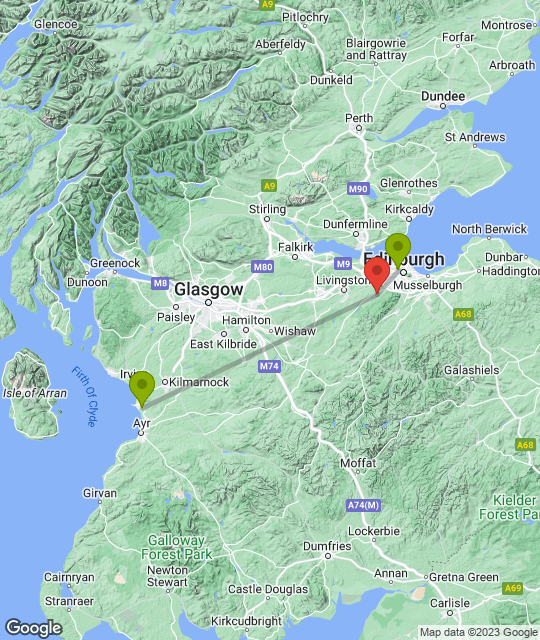540x640 pixels.
Task: Select the Dumfries town marker
Action: (x=327, y=556)
